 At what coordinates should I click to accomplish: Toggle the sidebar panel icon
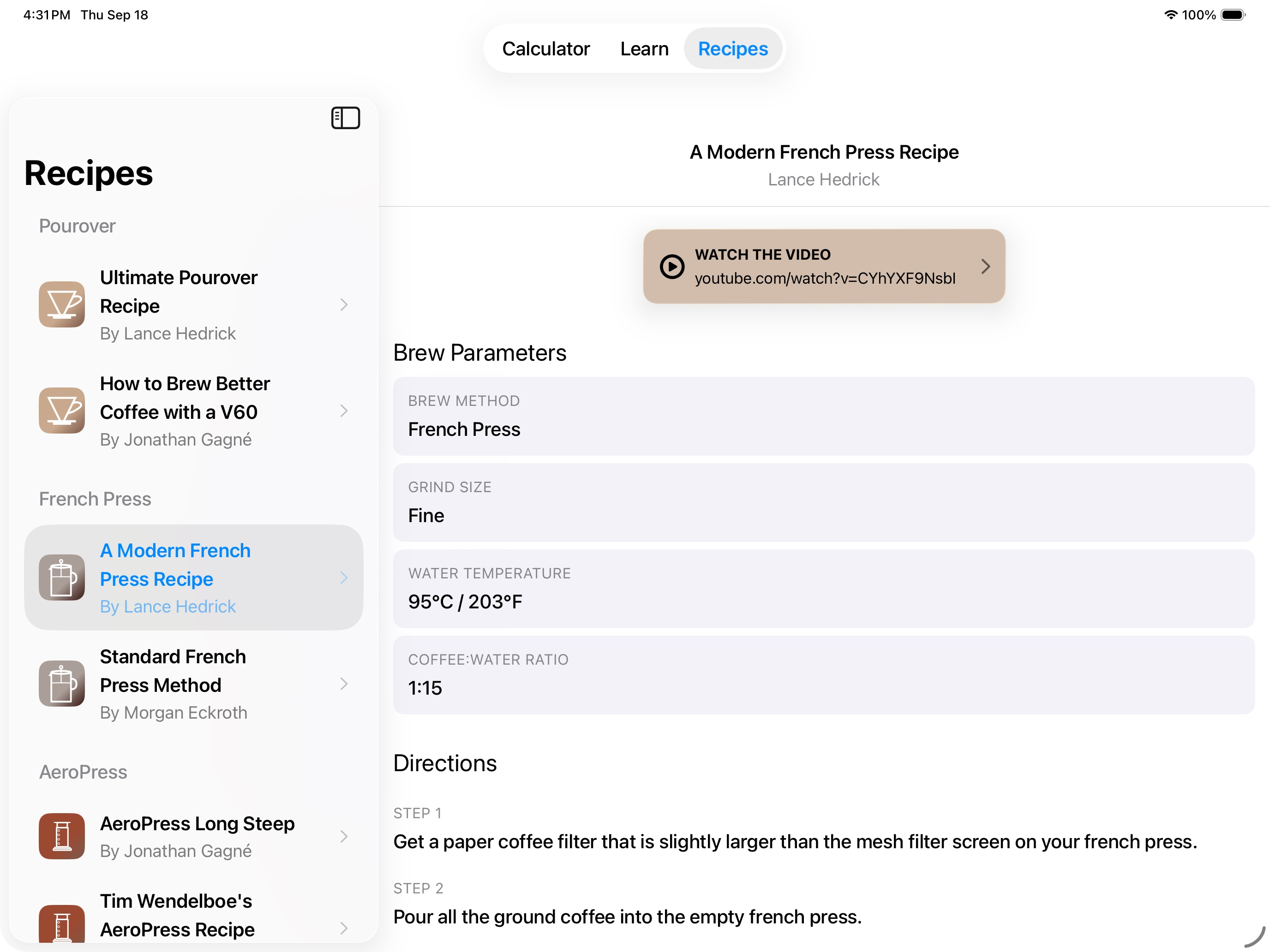(345, 118)
